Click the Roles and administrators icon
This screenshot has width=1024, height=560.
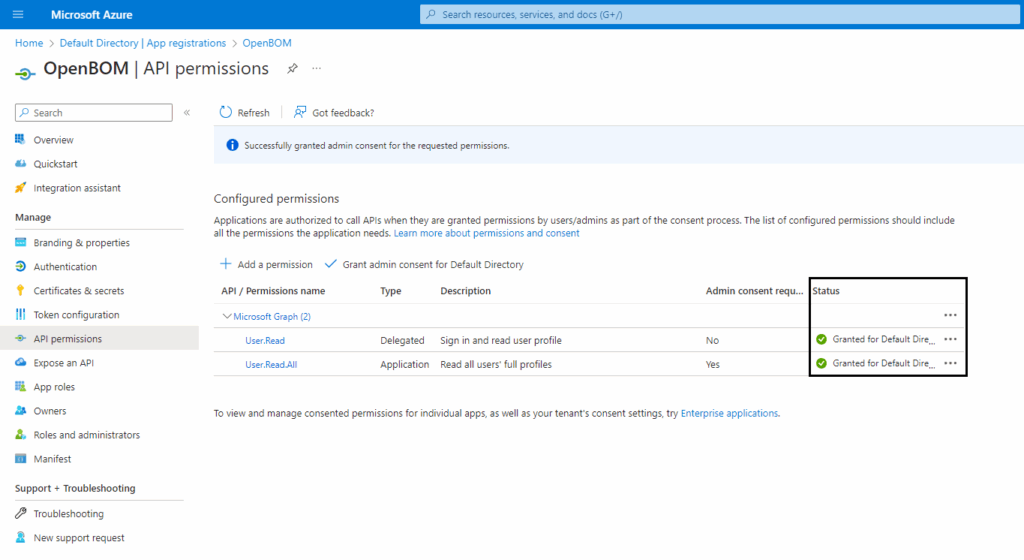20,435
